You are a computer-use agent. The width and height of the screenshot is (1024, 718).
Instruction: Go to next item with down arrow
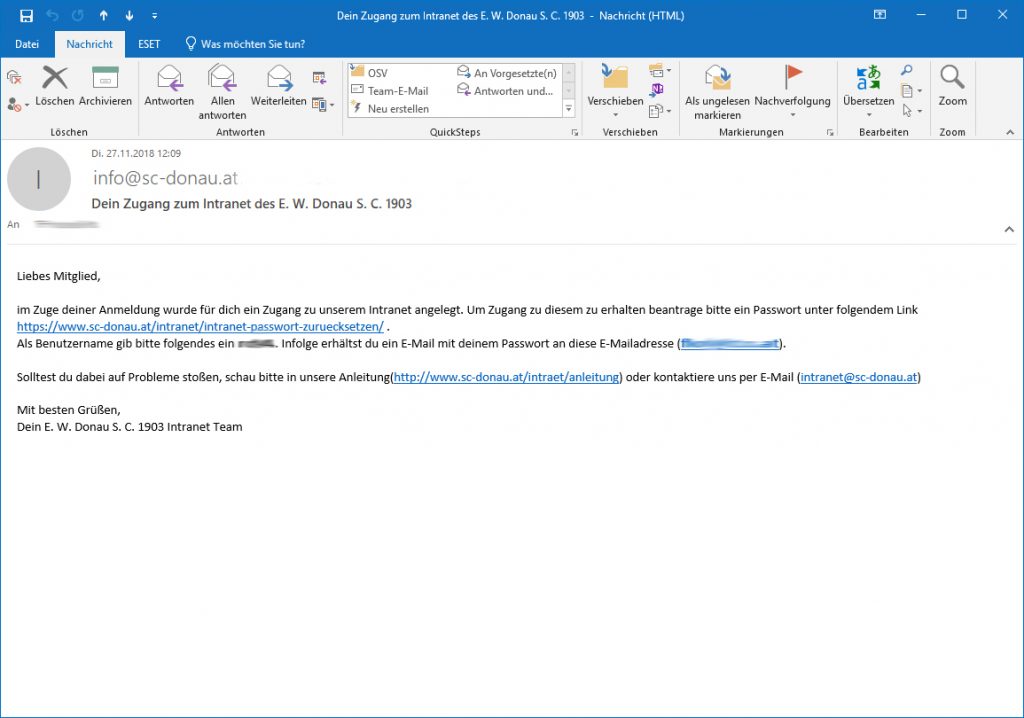click(129, 16)
